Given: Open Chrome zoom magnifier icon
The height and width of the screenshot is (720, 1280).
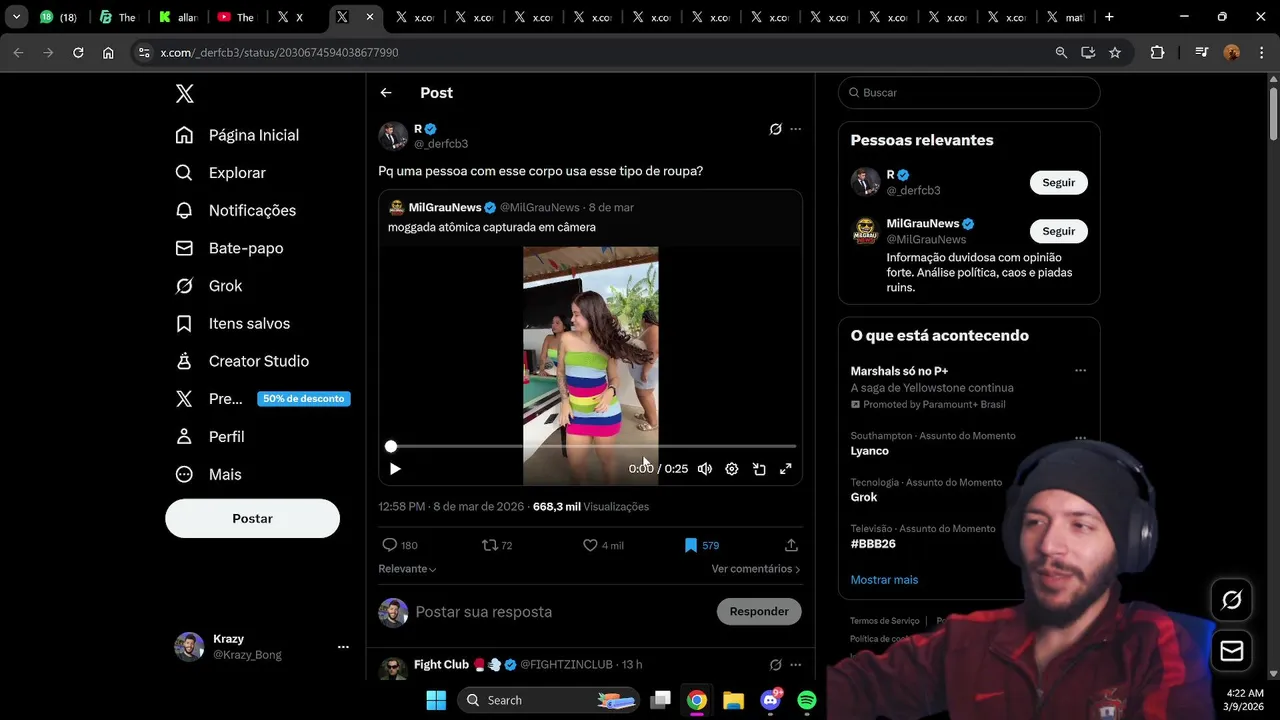Looking at the screenshot, I should pyautogui.click(x=1061, y=52).
